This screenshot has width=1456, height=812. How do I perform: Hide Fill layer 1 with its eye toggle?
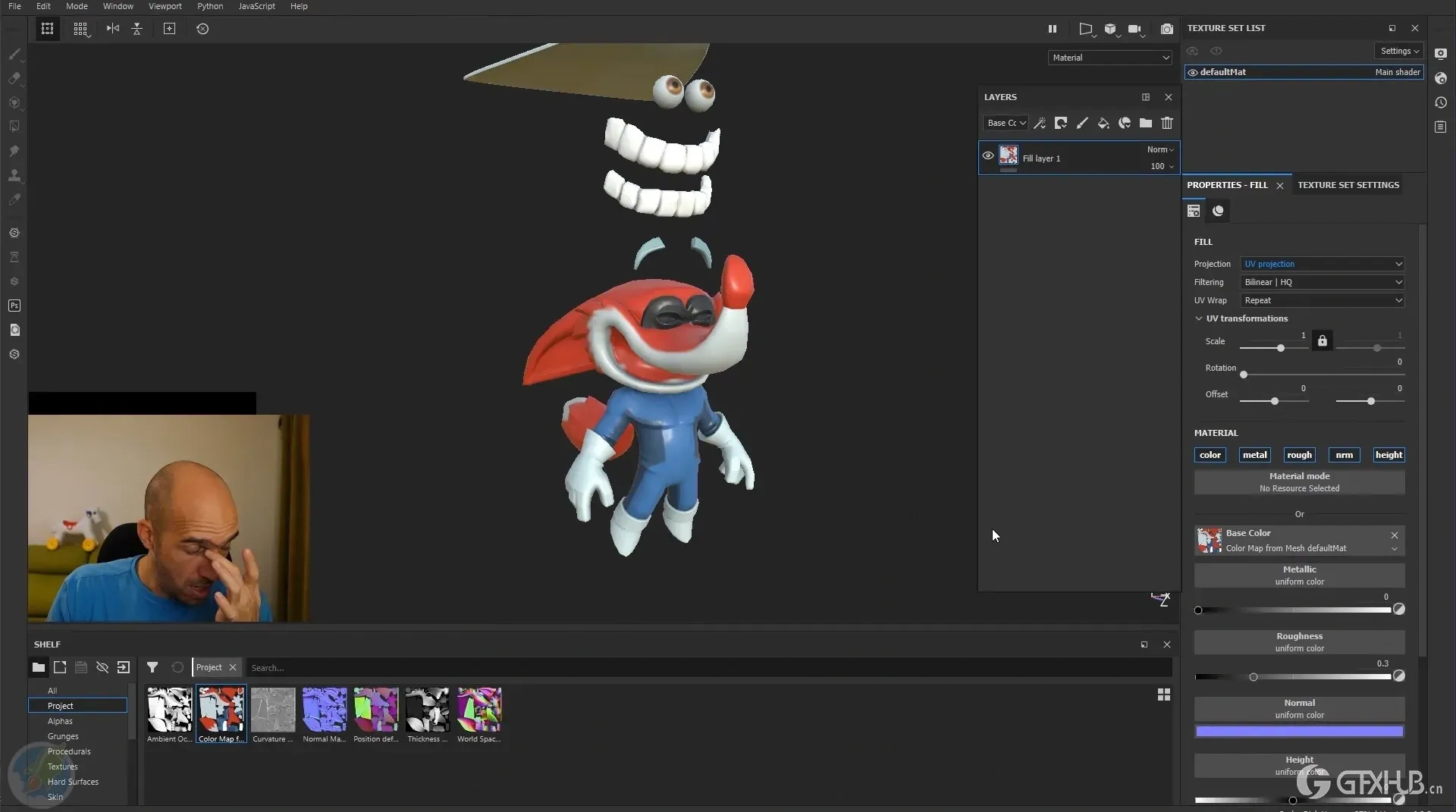(x=987, y=155)
